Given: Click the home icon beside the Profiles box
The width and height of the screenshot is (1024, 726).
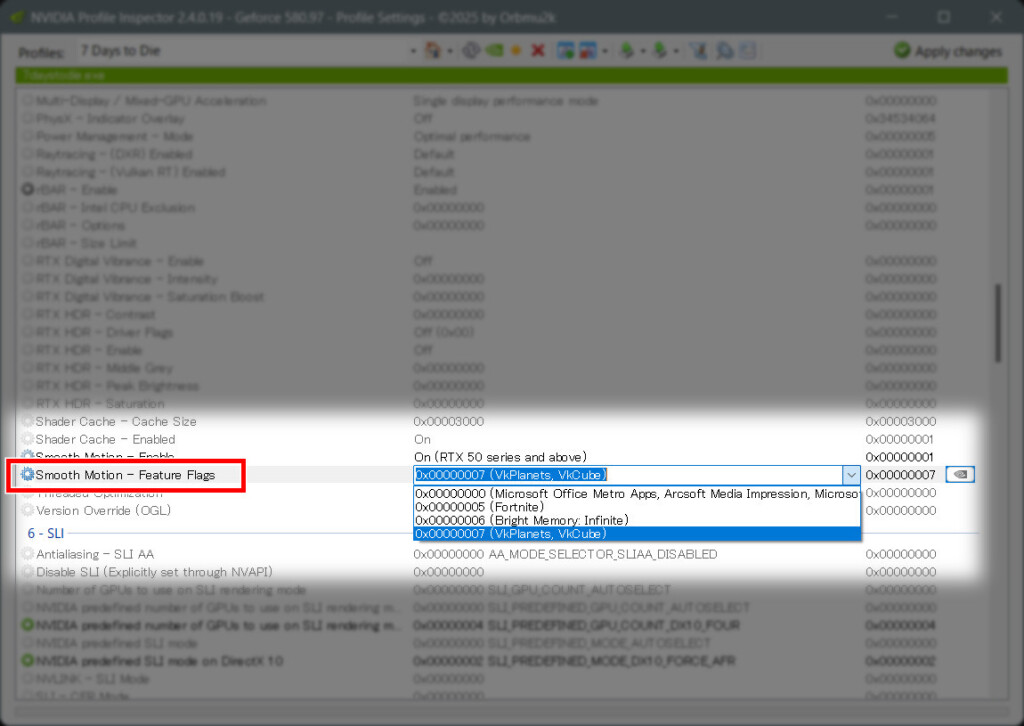Looking at the screenshot, I should pos(432,50).
